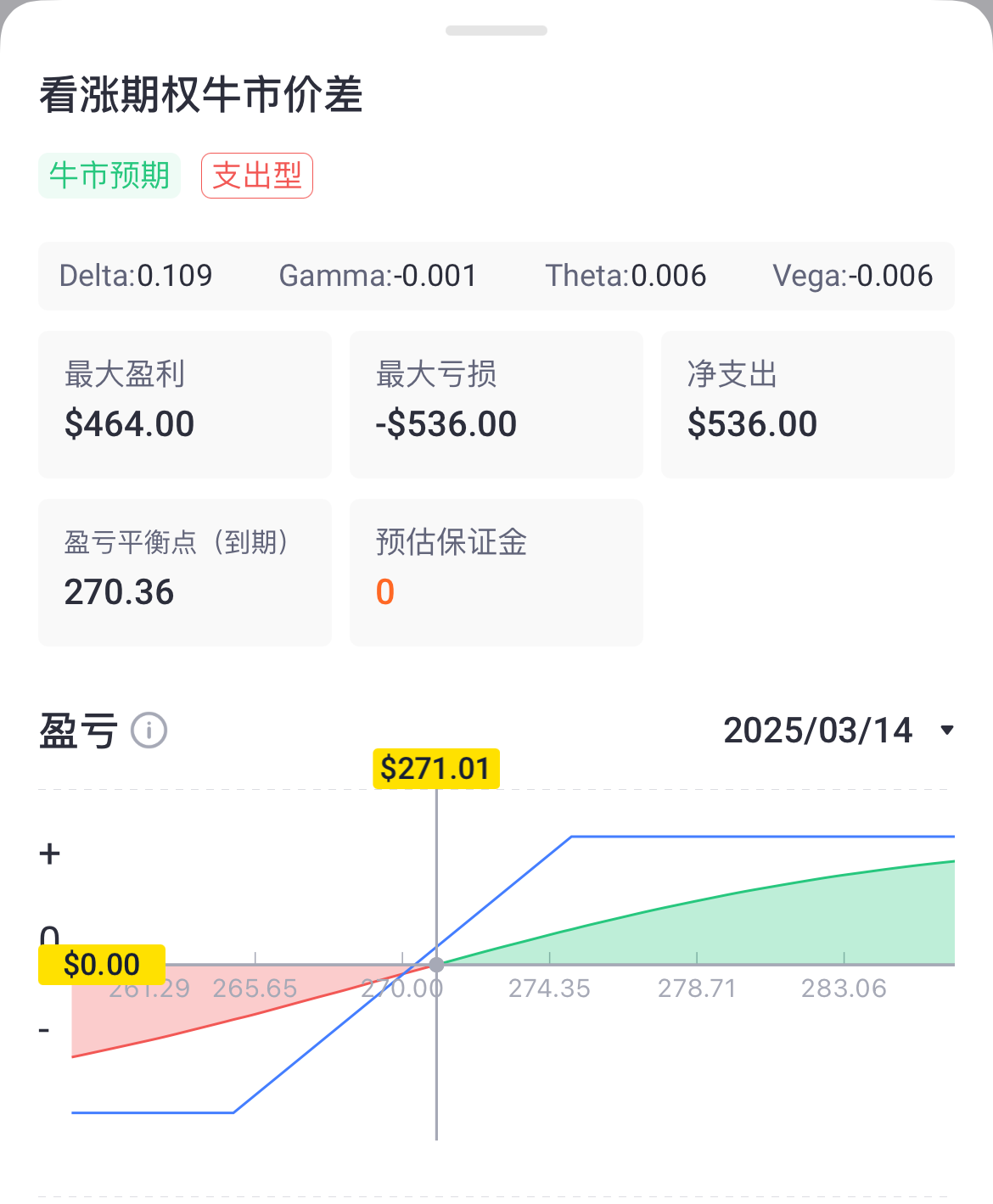Select the 净支出 $536.00 card

807,404
